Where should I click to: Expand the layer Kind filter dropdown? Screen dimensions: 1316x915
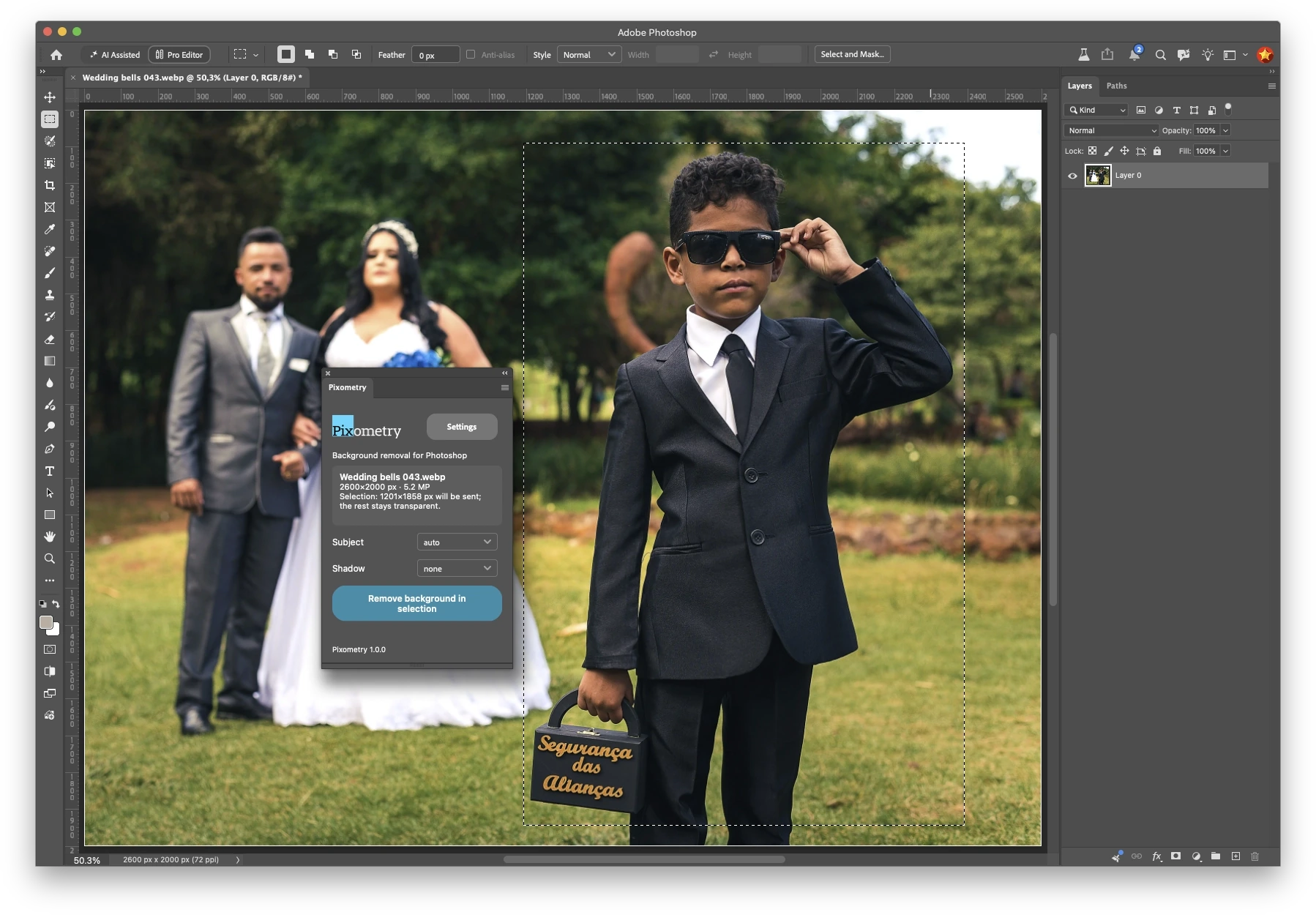[1096, 110]
